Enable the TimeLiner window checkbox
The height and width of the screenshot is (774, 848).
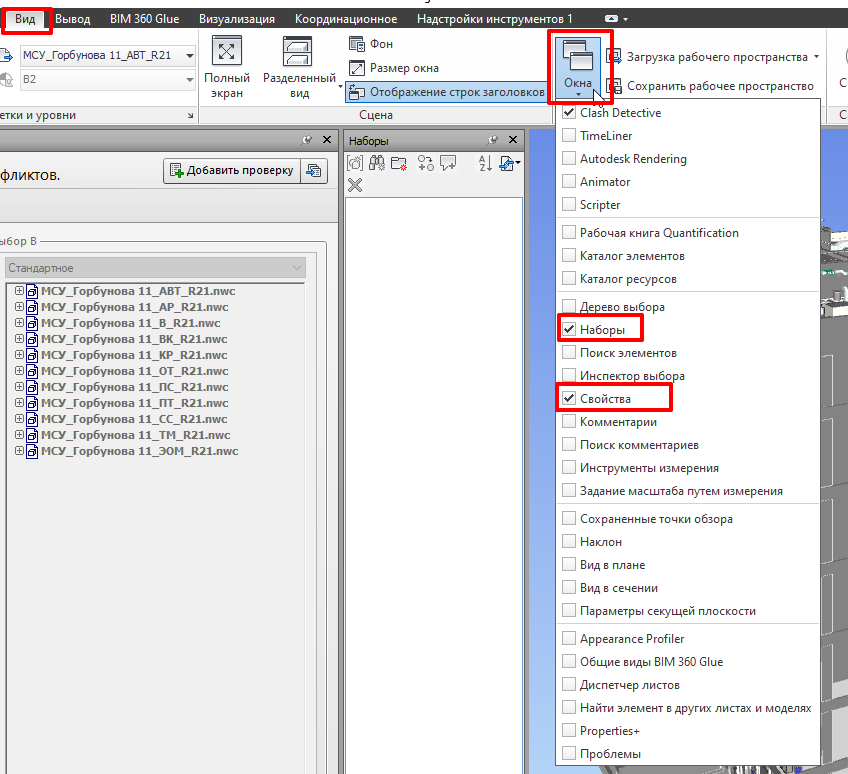[569, 136]
